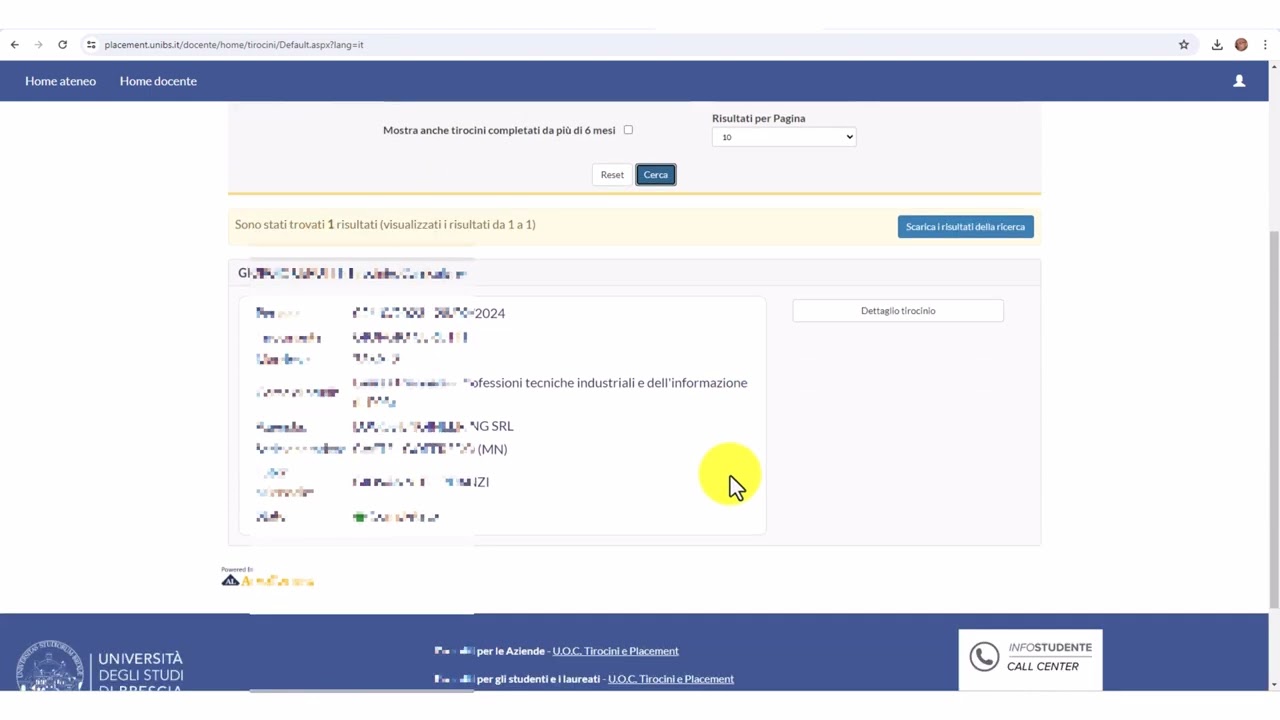
Task: Click the Università degli Studi di Brescia logo
Action: click(x=100, y=665)
